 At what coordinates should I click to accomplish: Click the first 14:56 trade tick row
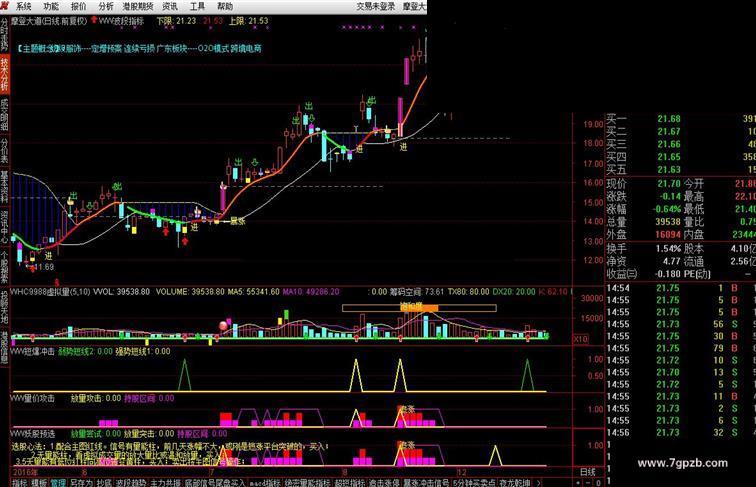pyautogui.click(x=680, y=433)
